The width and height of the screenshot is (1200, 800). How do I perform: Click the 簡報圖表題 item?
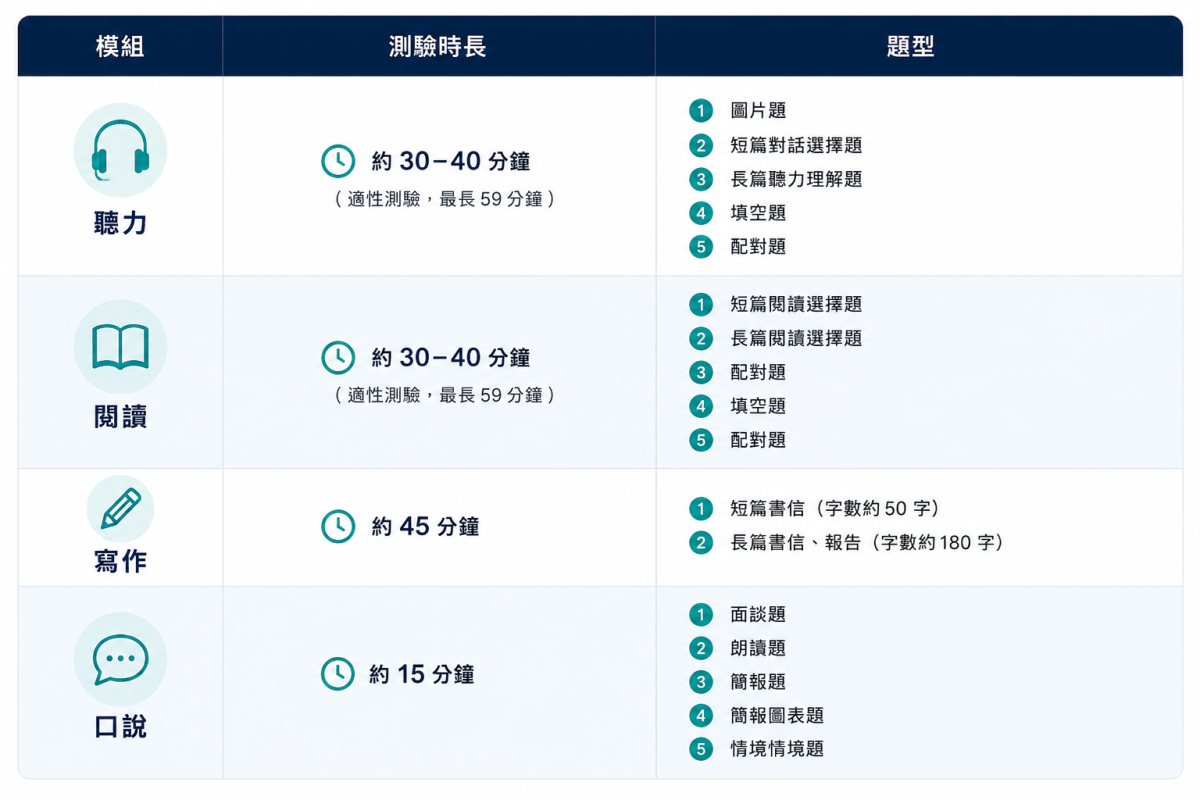(777, 716)
